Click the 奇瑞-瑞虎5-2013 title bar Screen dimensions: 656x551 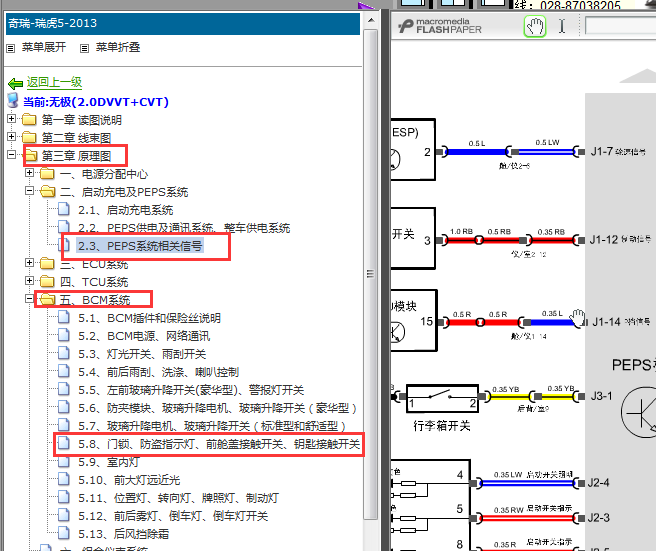[x=183, y=23]
